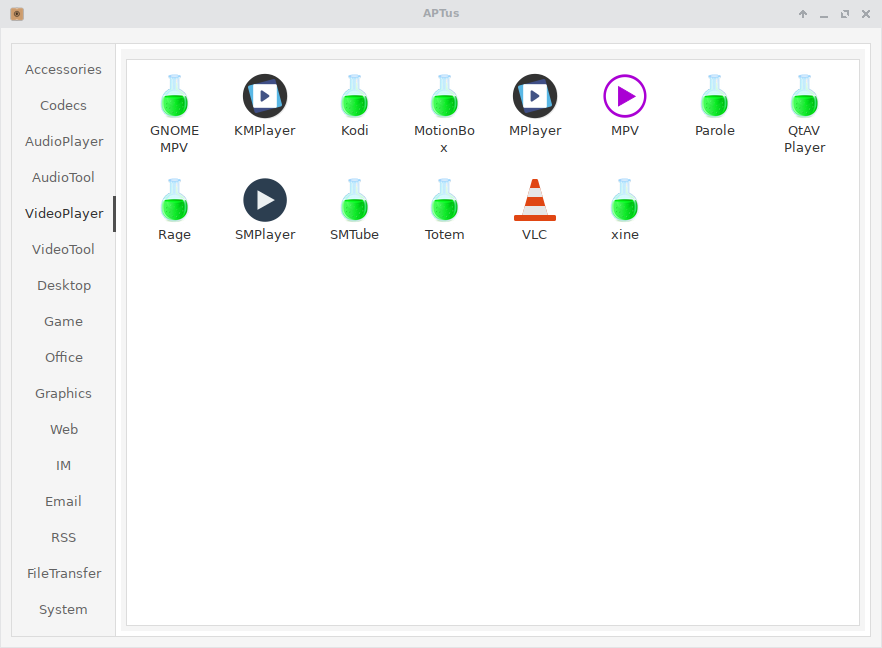Maximize the APTus window
This screenshot has width=882, height=648.
[x=845, y=14]
